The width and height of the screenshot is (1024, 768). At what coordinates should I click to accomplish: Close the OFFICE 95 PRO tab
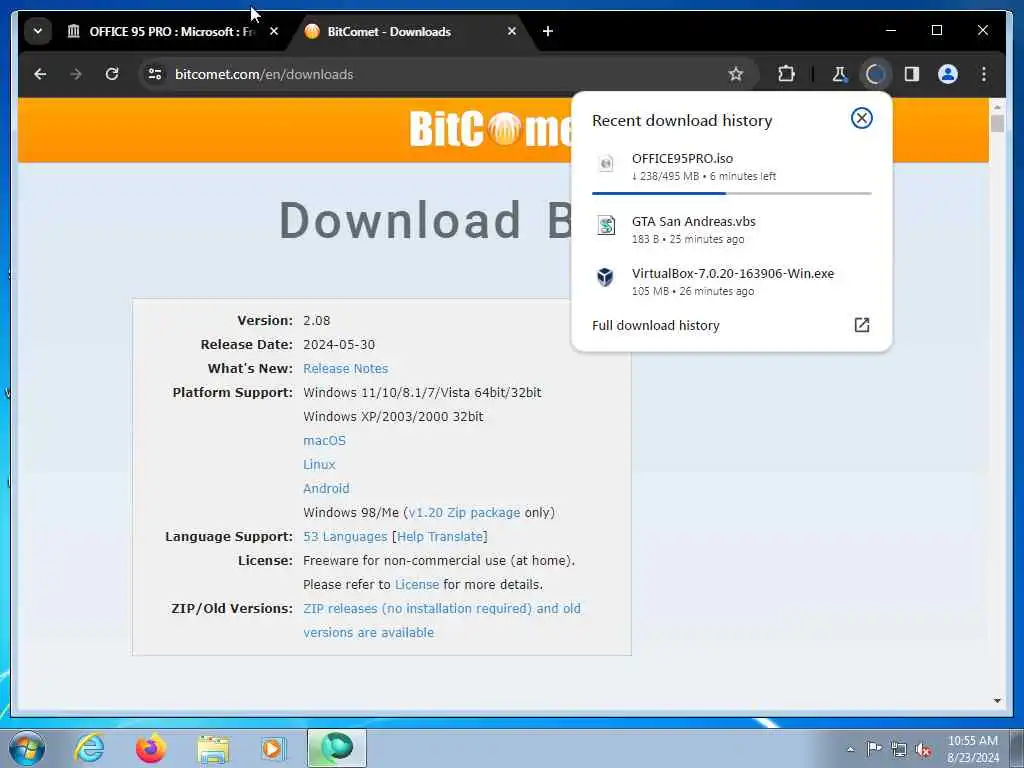click(274, 31)
